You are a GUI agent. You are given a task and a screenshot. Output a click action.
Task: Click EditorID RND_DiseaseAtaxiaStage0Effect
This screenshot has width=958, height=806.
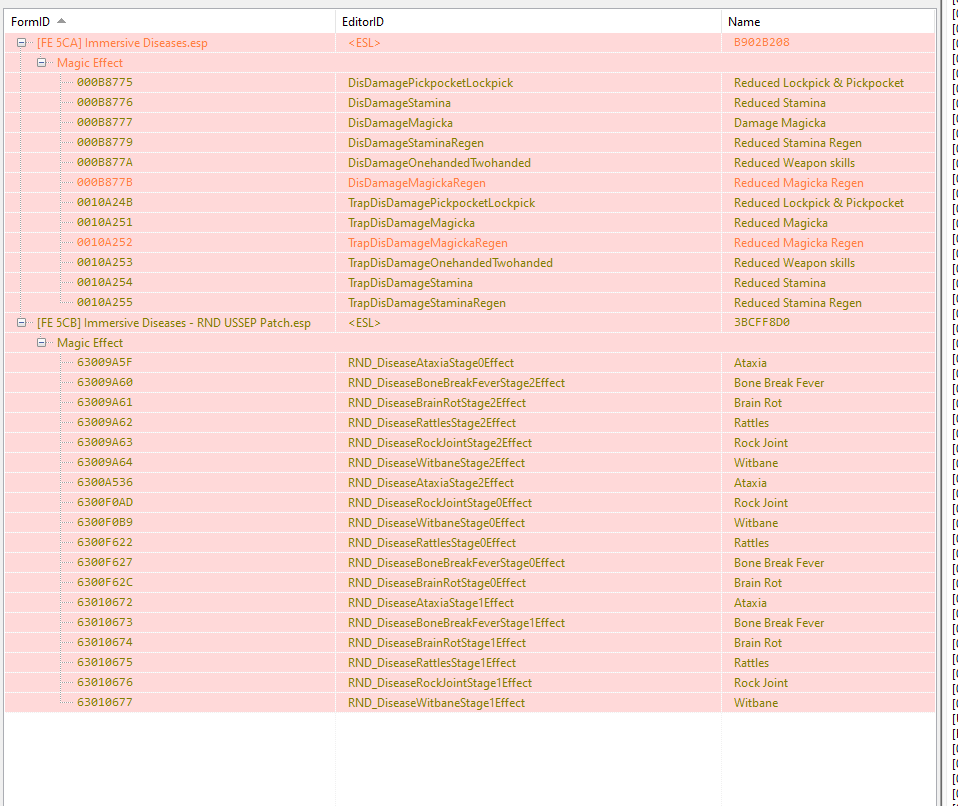[431, 363]
